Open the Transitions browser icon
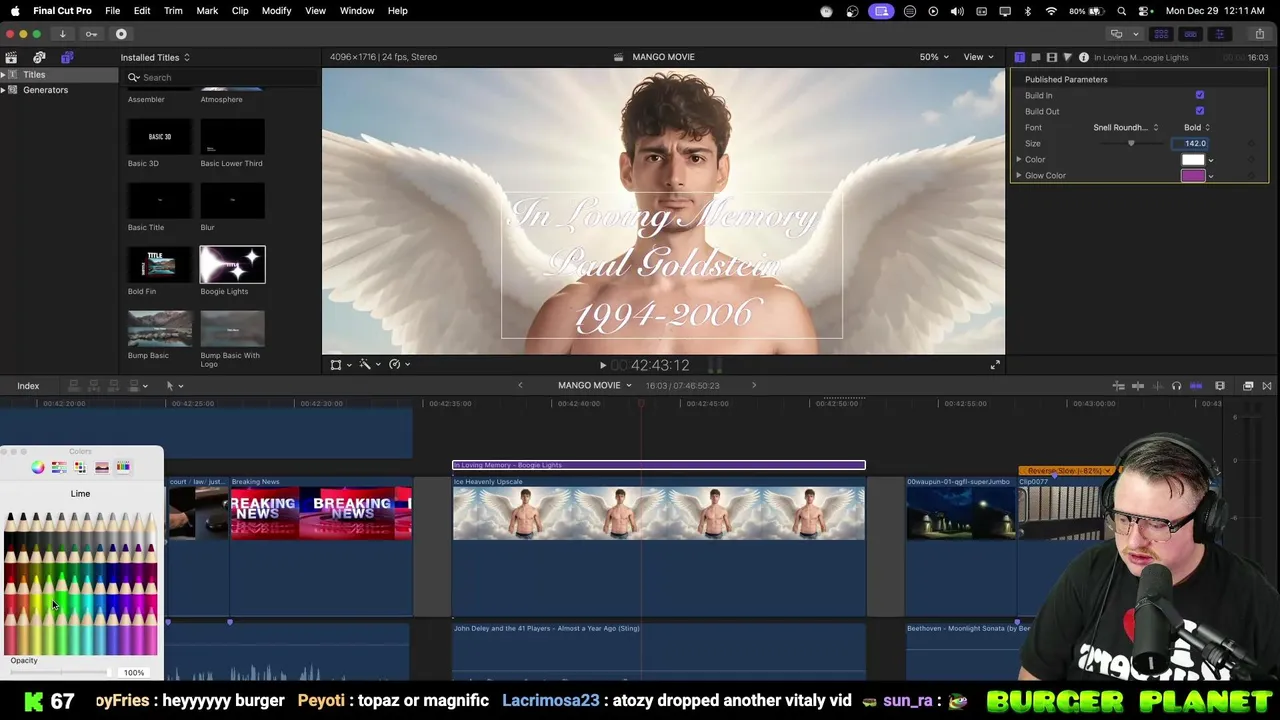 pyautogui.click(x=1267, y=385)
